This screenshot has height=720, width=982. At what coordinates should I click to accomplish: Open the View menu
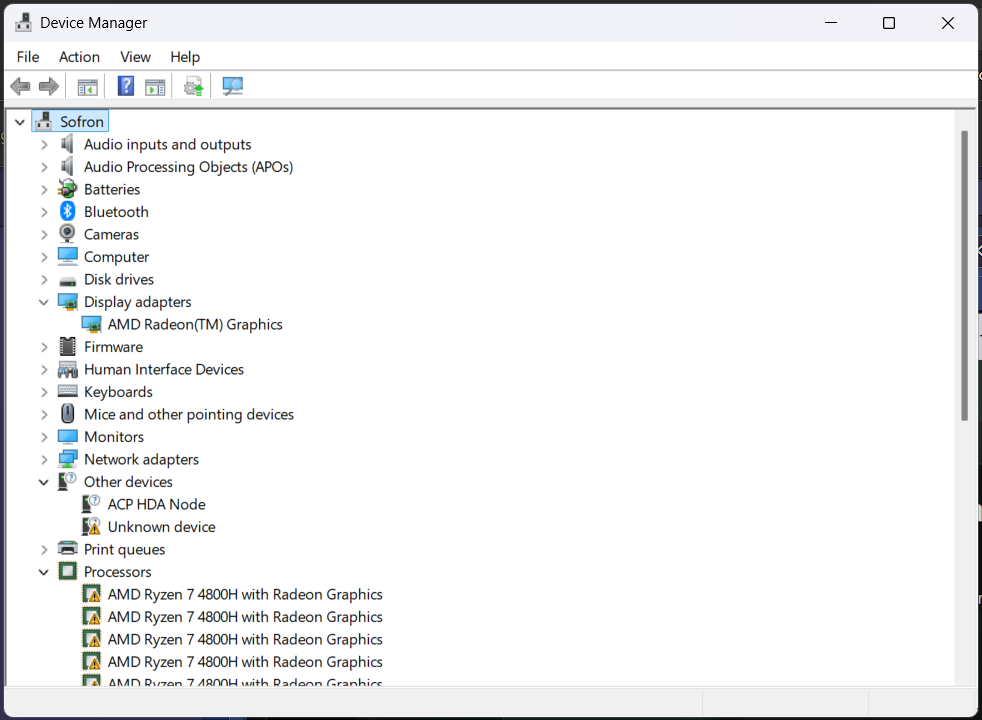pyautogui.click(x=135, y=57)
